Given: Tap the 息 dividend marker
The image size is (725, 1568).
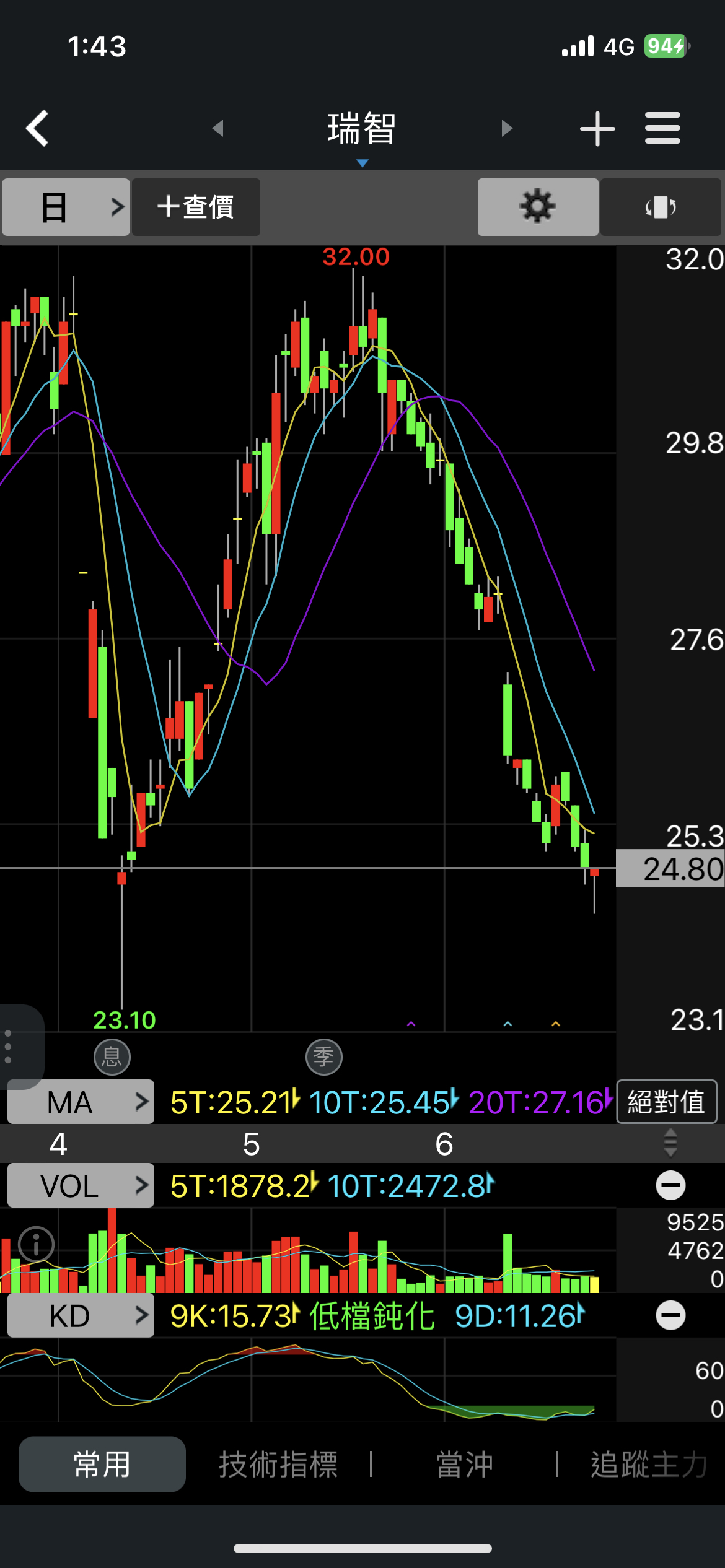Looking at the screenshot, I should [x=112, y=1056].
